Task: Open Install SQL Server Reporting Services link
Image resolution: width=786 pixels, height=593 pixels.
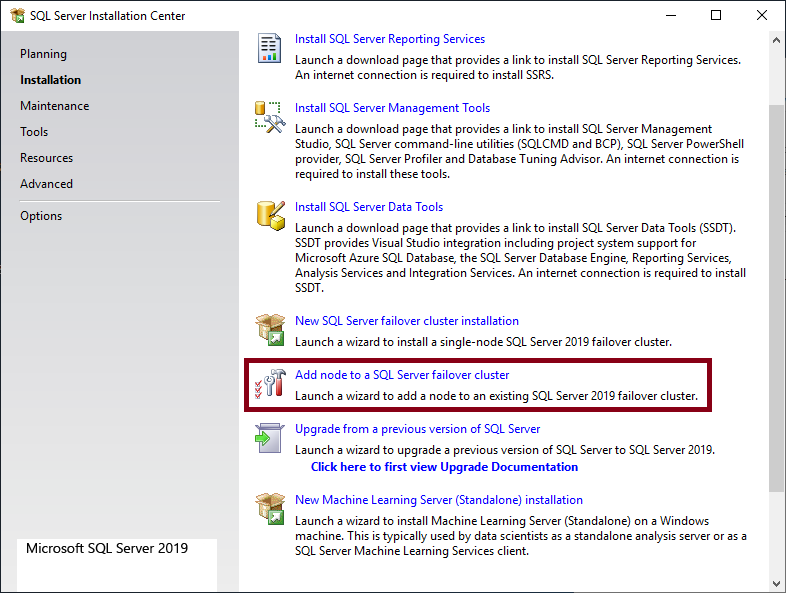Action: 390,39
